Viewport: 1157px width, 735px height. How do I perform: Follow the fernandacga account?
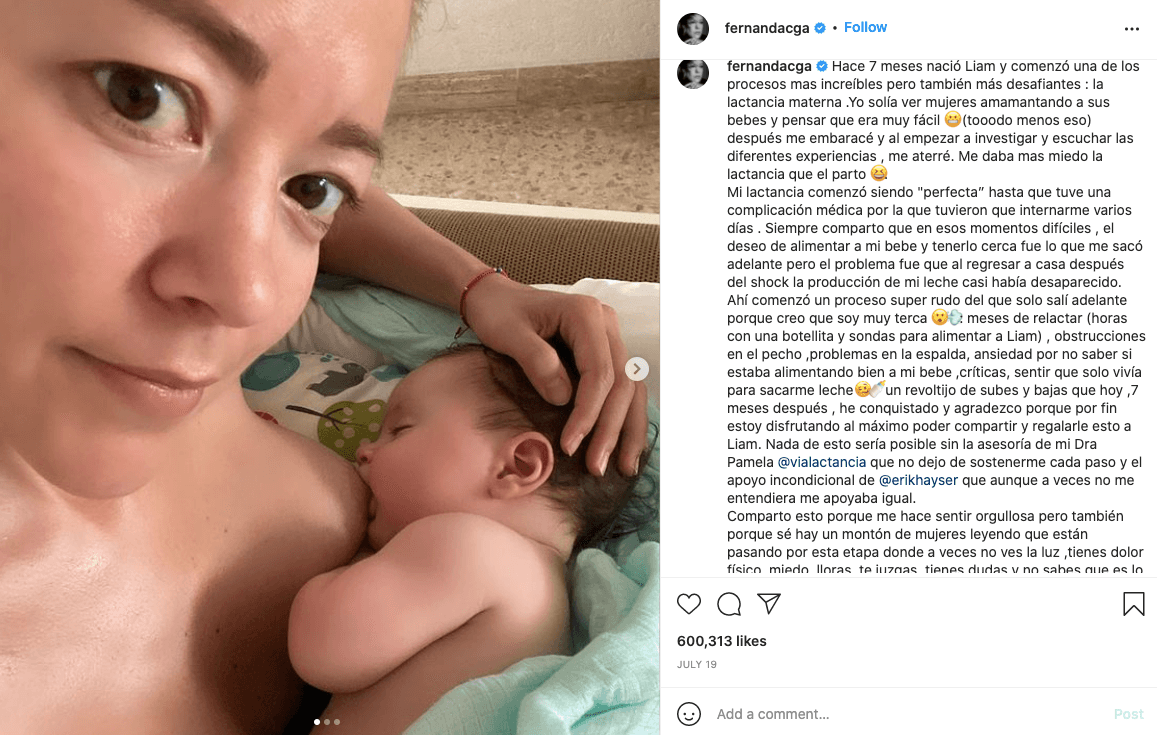865,27
